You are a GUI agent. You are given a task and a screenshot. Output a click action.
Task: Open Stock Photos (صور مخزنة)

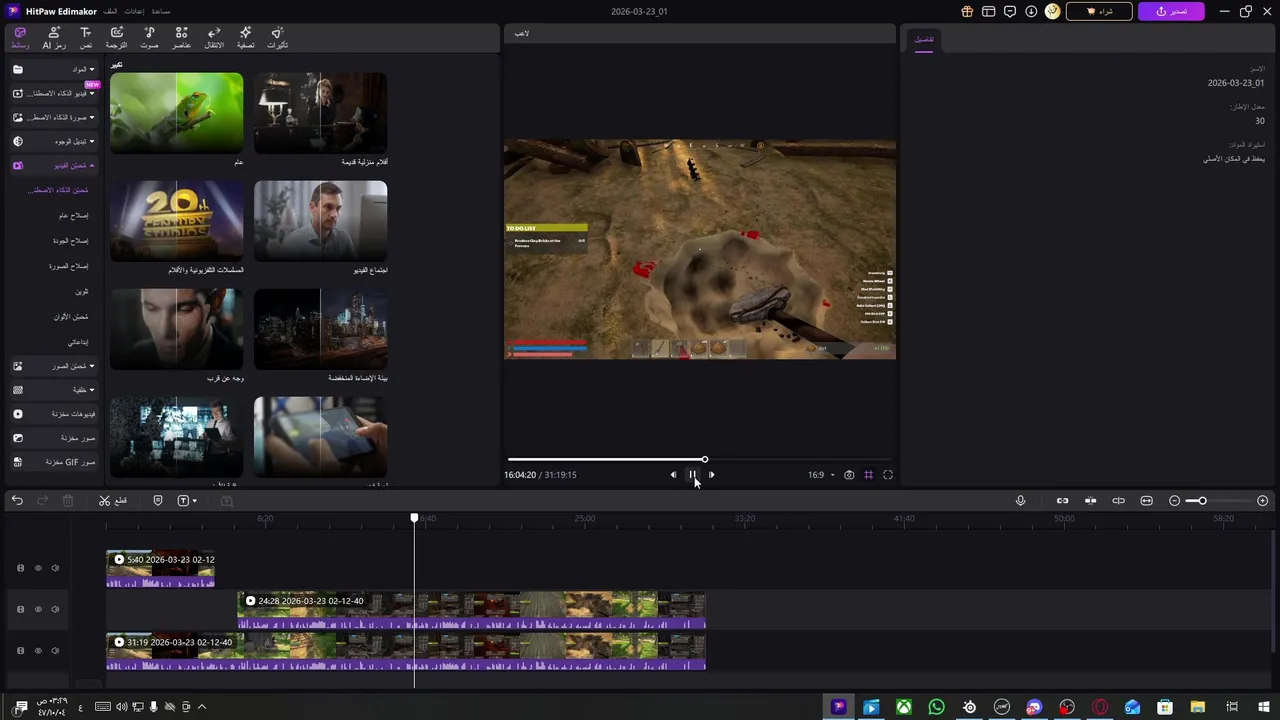click(x=53, y=438)
